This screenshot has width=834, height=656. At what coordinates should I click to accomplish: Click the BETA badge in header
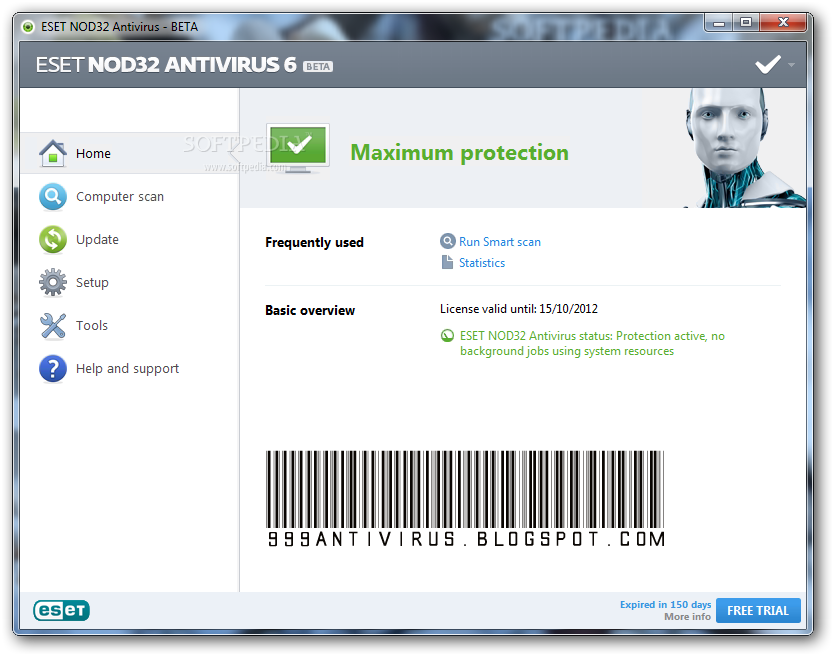point(318,67)
